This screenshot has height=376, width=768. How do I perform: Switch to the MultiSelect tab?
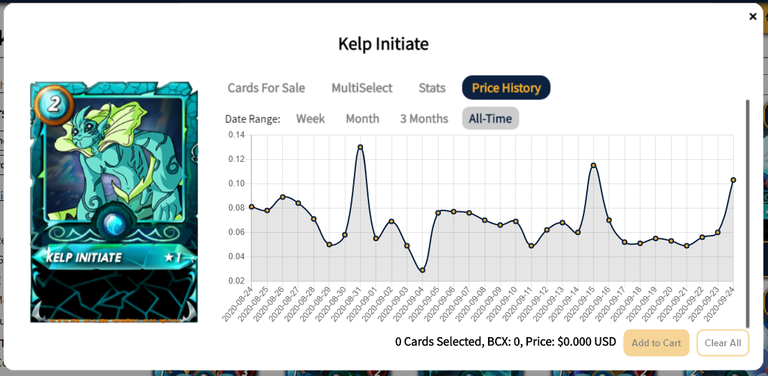pos(361,88)
